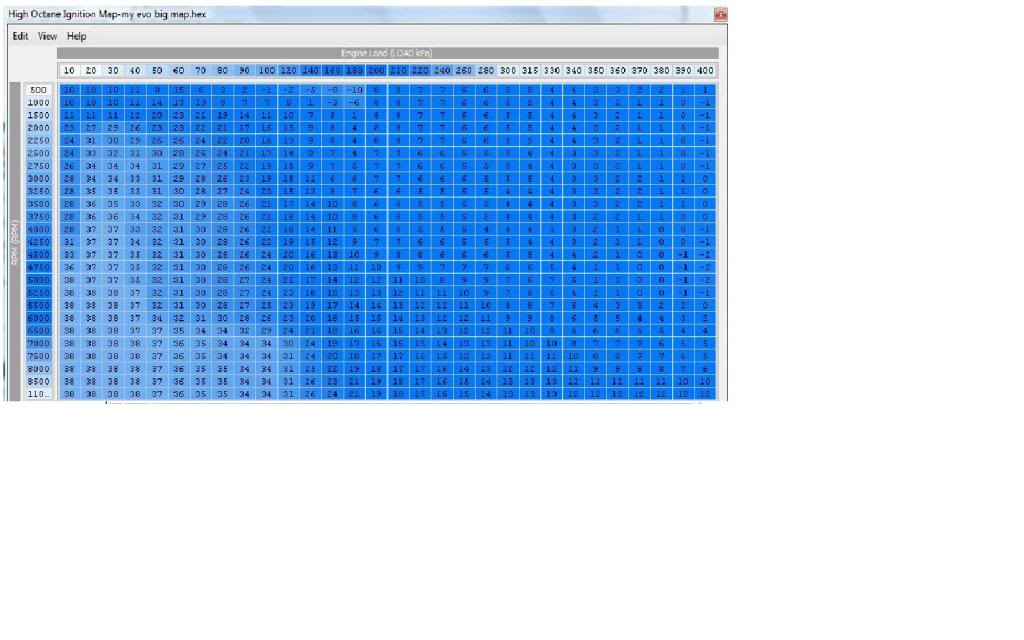Image resolution: width=1024 pixels, height=640 pixels.
Task: Select the 7000 RPM row header
Action: point(39,344)
